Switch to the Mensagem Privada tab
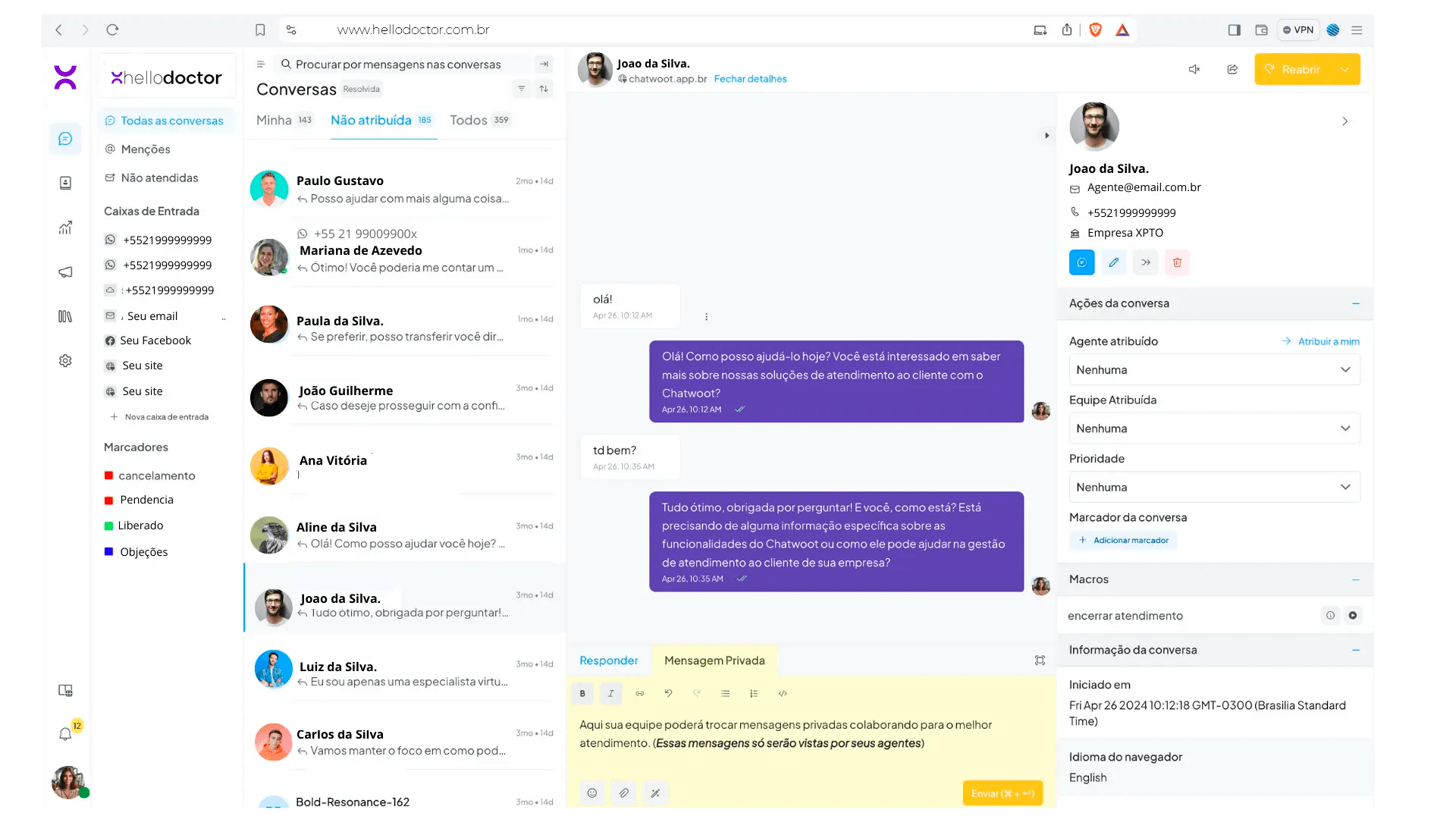 point(714,661)
